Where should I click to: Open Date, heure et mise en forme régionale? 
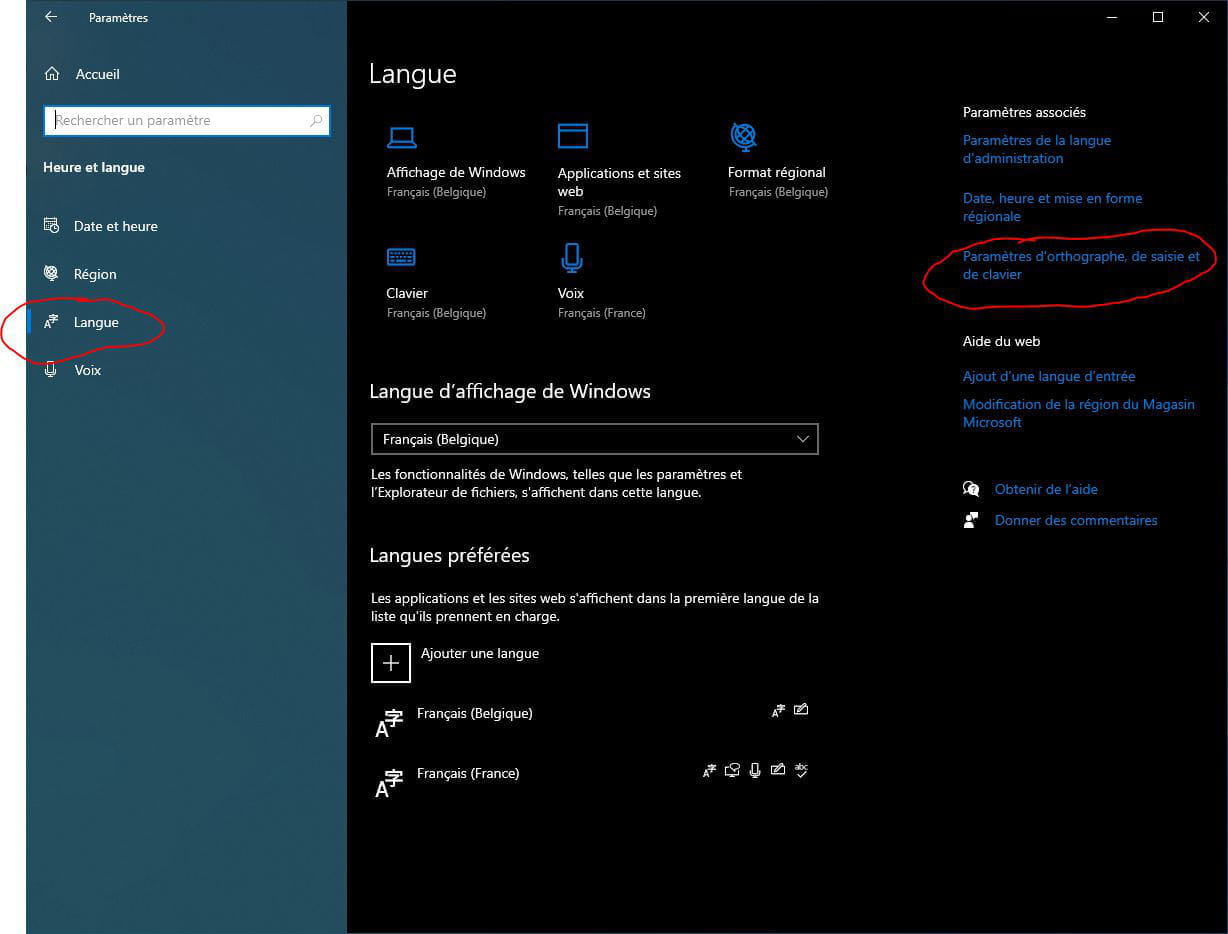pyautogui.click(x=1052, y=207)
